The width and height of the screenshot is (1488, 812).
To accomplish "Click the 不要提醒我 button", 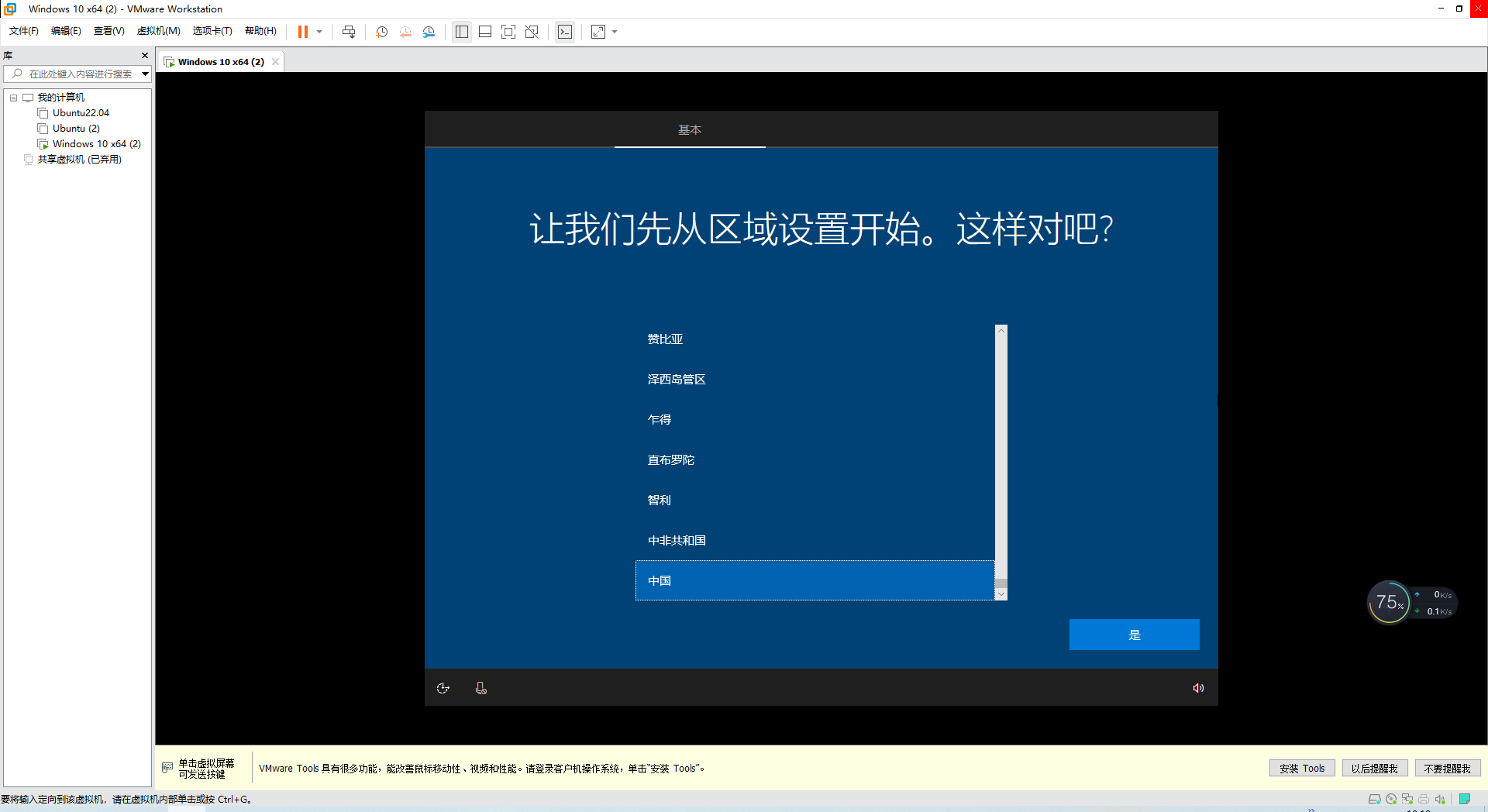I will coord(1448,769).
